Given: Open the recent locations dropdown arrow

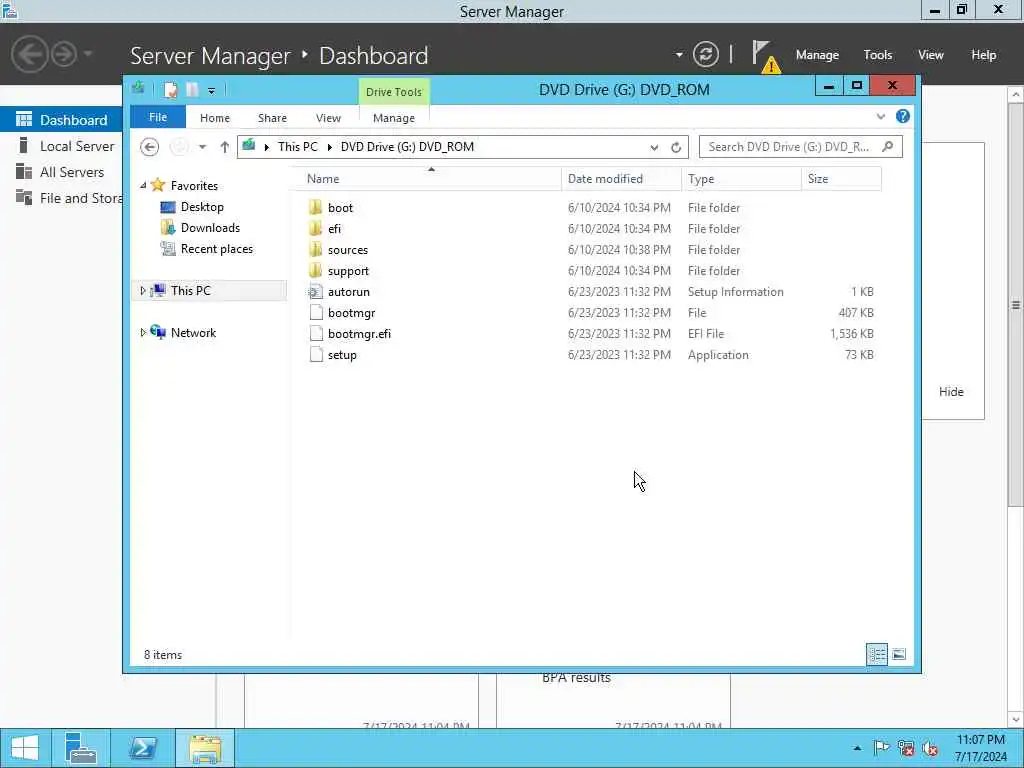Looking at the screenshot, I should coord(202,147).
